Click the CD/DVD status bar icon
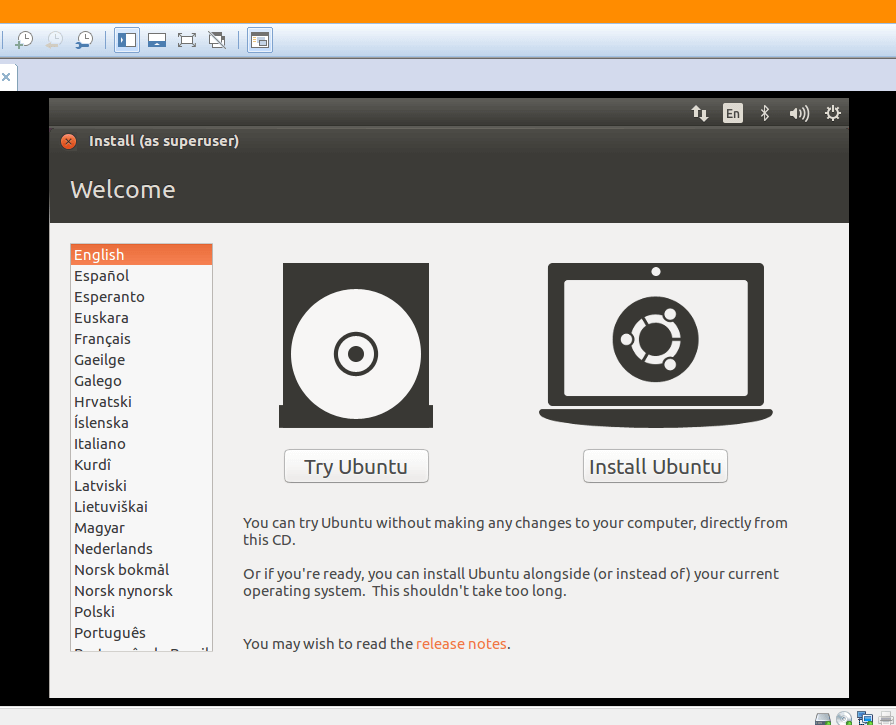 [x=843, y=717]
